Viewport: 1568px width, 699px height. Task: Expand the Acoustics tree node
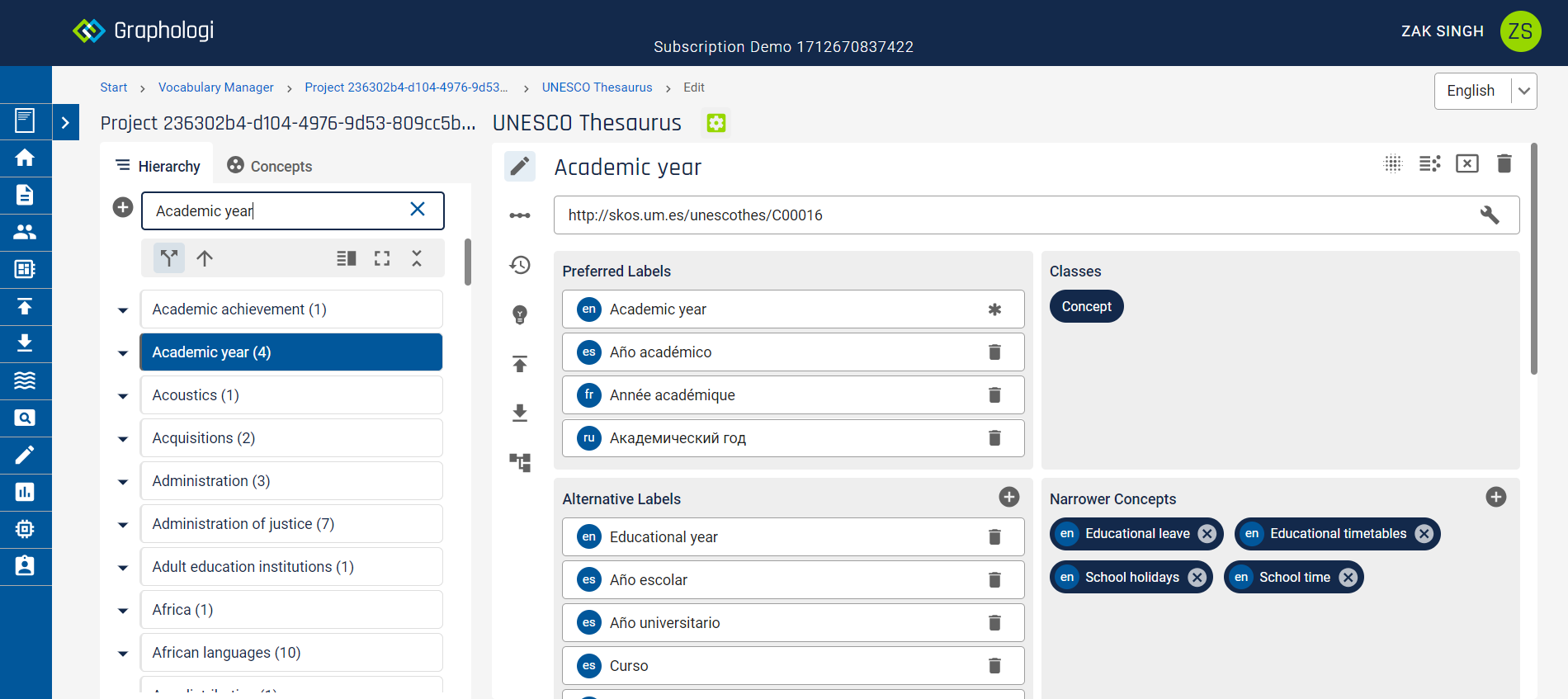tap(123, 396)
